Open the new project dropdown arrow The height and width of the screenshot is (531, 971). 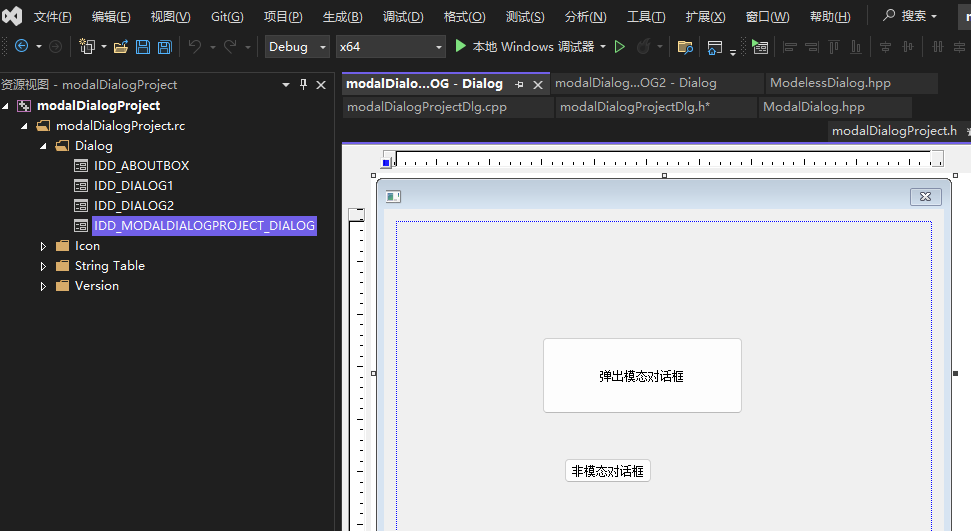pyautogui.click(x=103, y=46)
